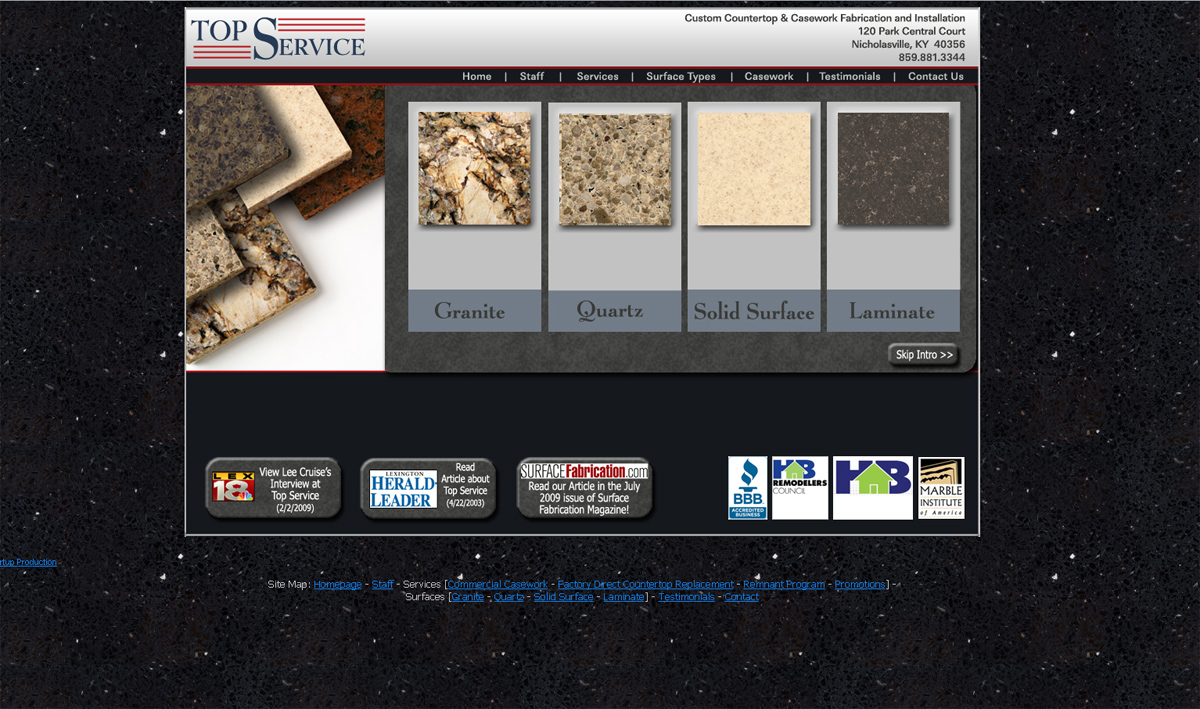
Task: Open the LEX 18 Lee Cruise interview banner
Action: click(273, 488)
